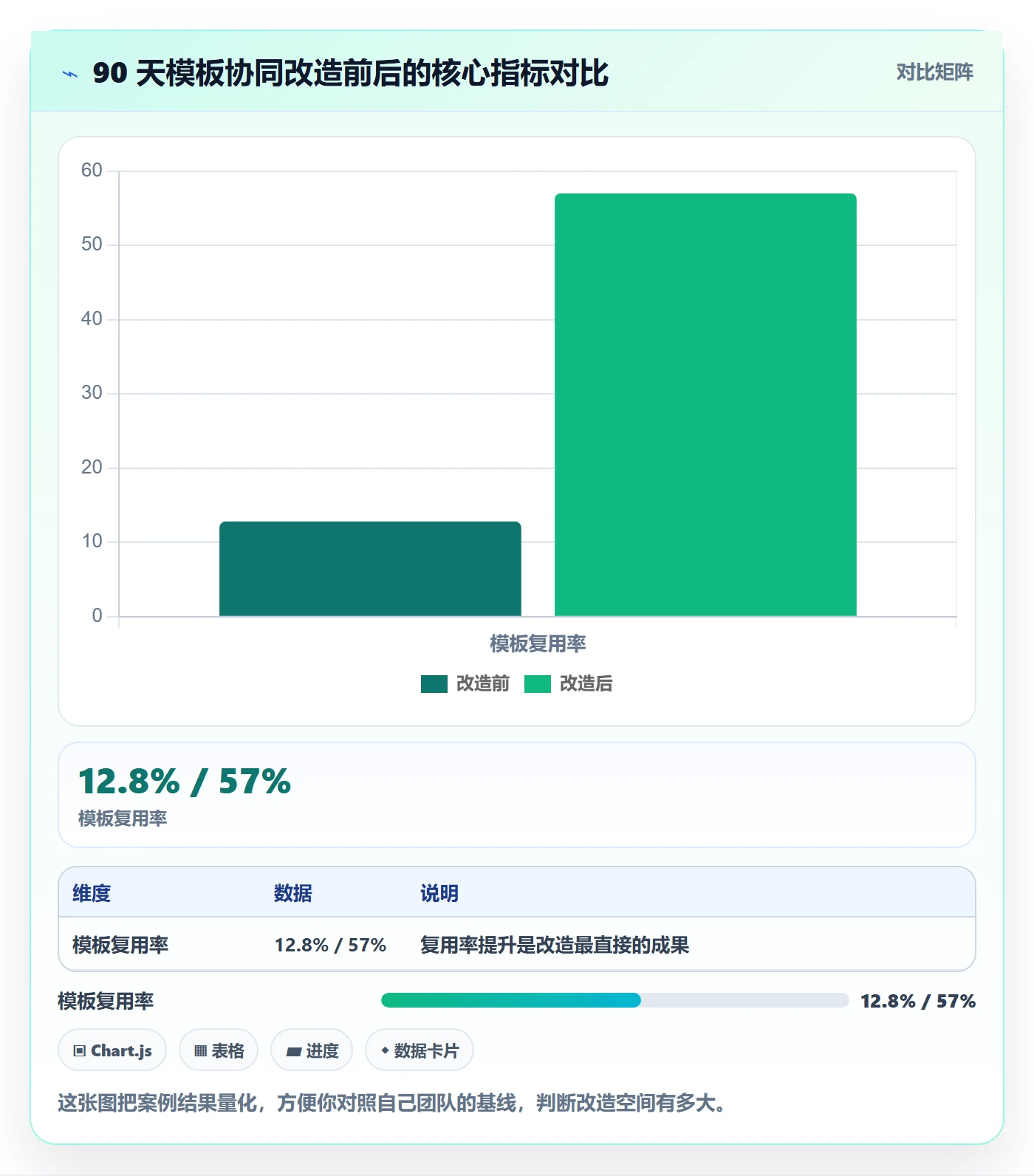Click the 表格 tag chip
The image size is (1034, 1176).
point(219,1050)
